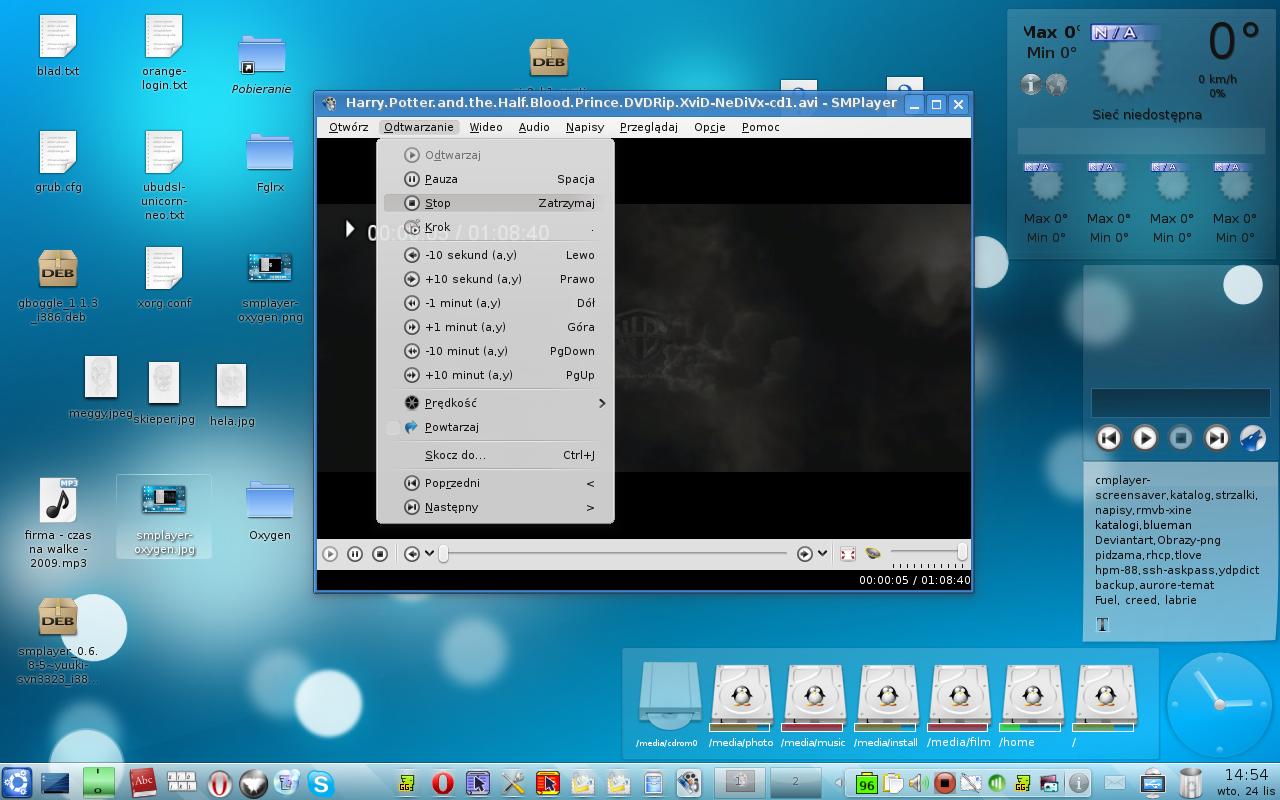Viewport: 1280px width, 800px height.
Task: Open the Pomoc menu
Action: pos(761,127)
